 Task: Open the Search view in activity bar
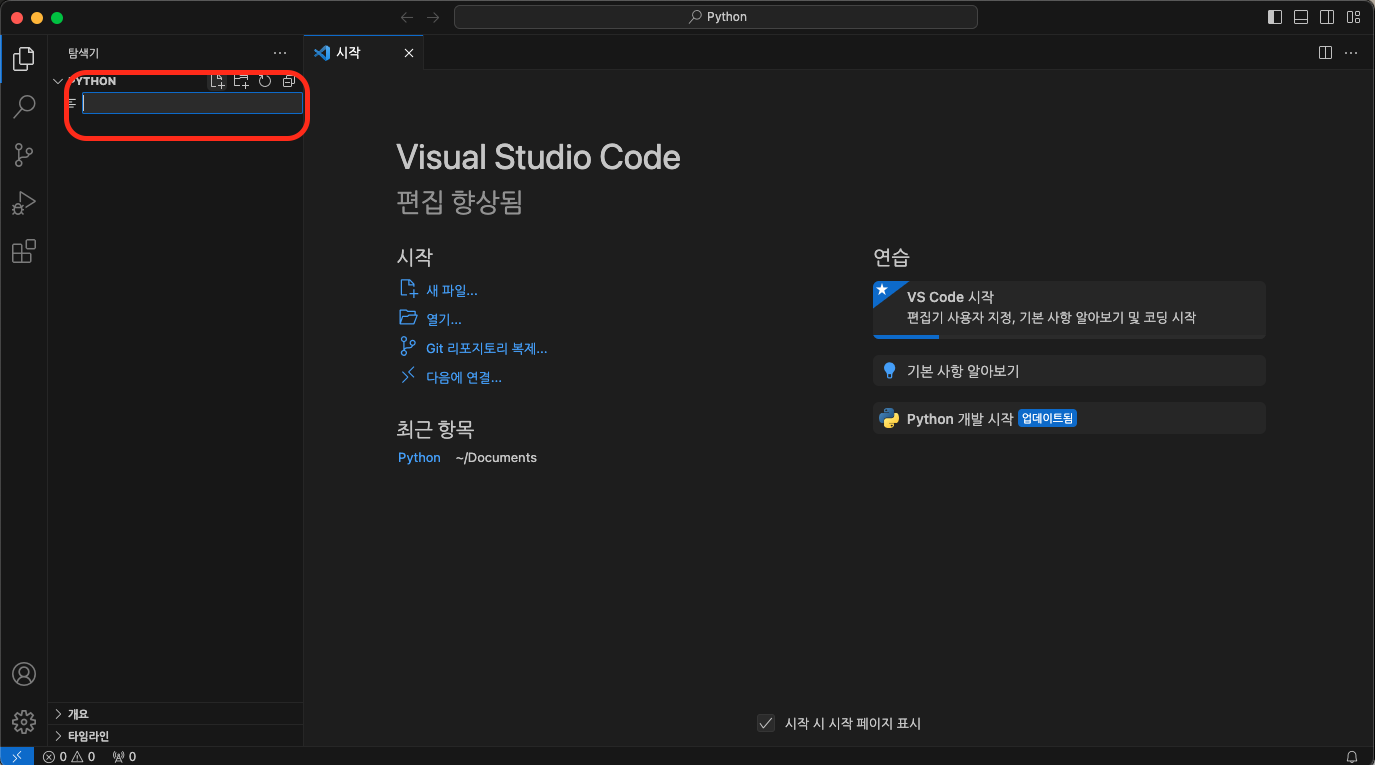[x=24, y=106]
